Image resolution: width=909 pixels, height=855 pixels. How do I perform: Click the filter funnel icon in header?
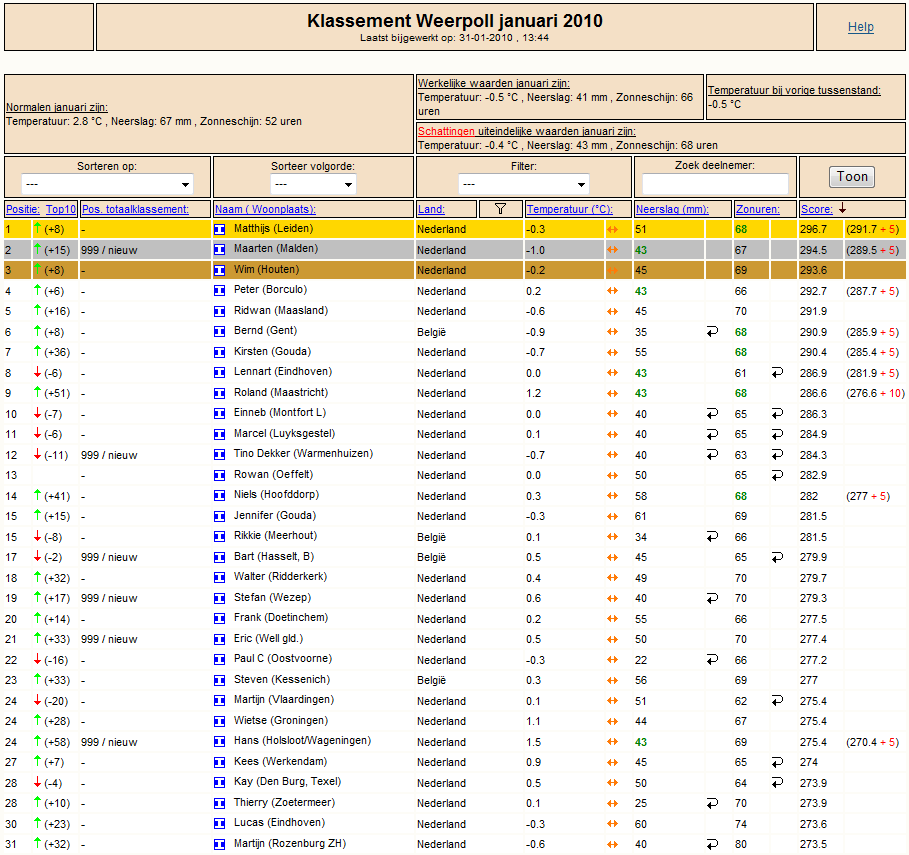(x=500, y=209)
